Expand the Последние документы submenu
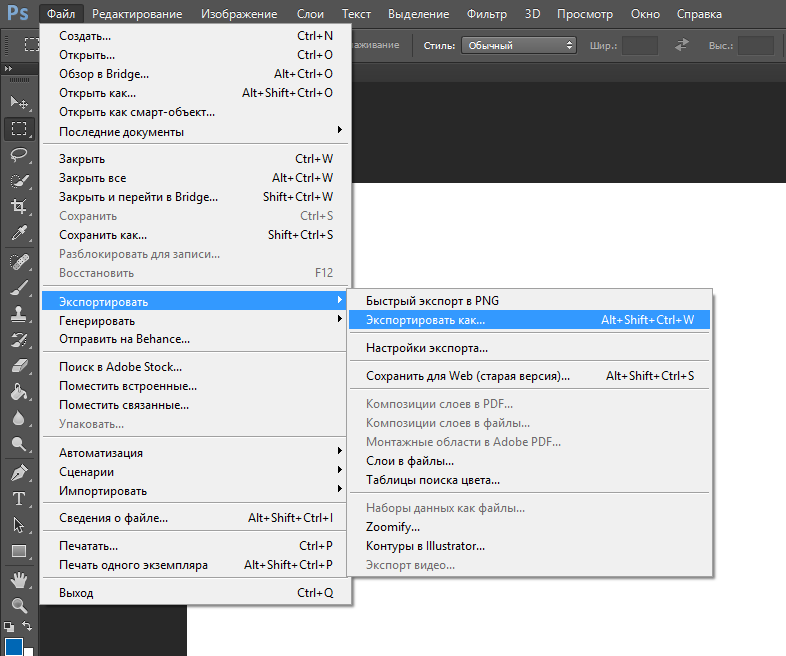Screen dimensions: 786x656 point(193,132)
